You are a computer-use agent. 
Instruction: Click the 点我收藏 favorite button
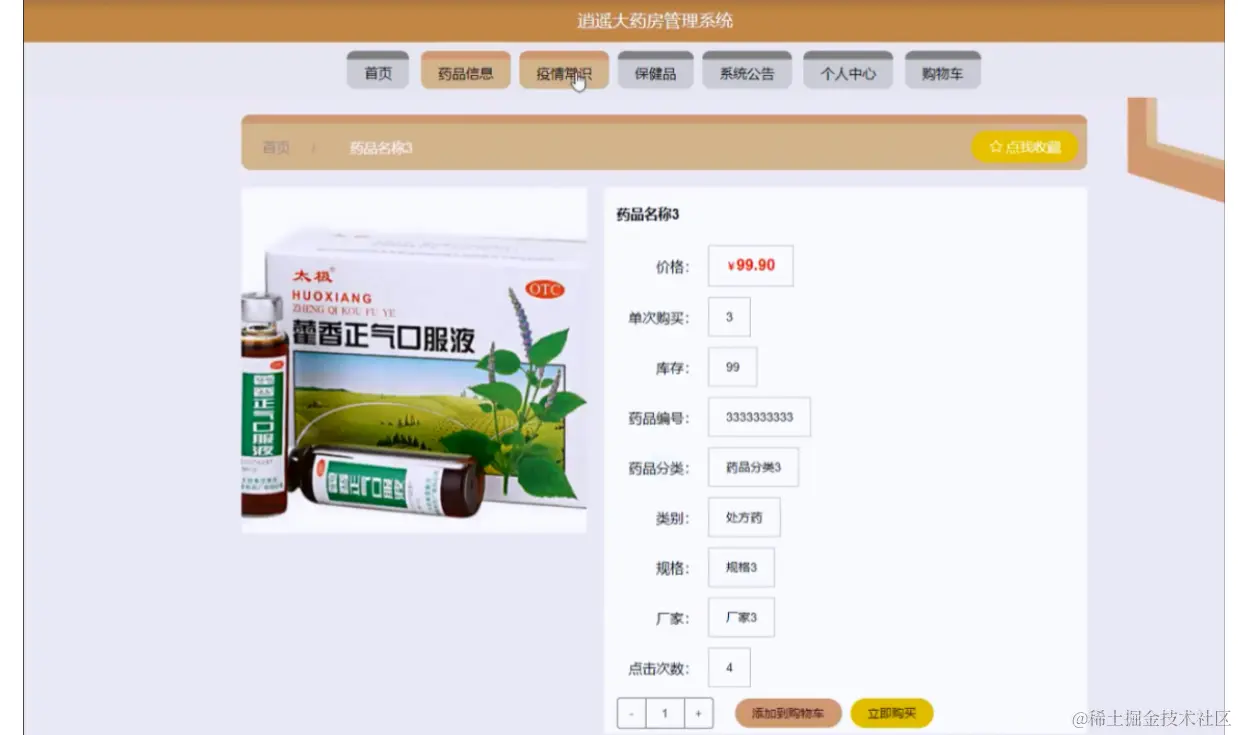(x=1025, y=147)
